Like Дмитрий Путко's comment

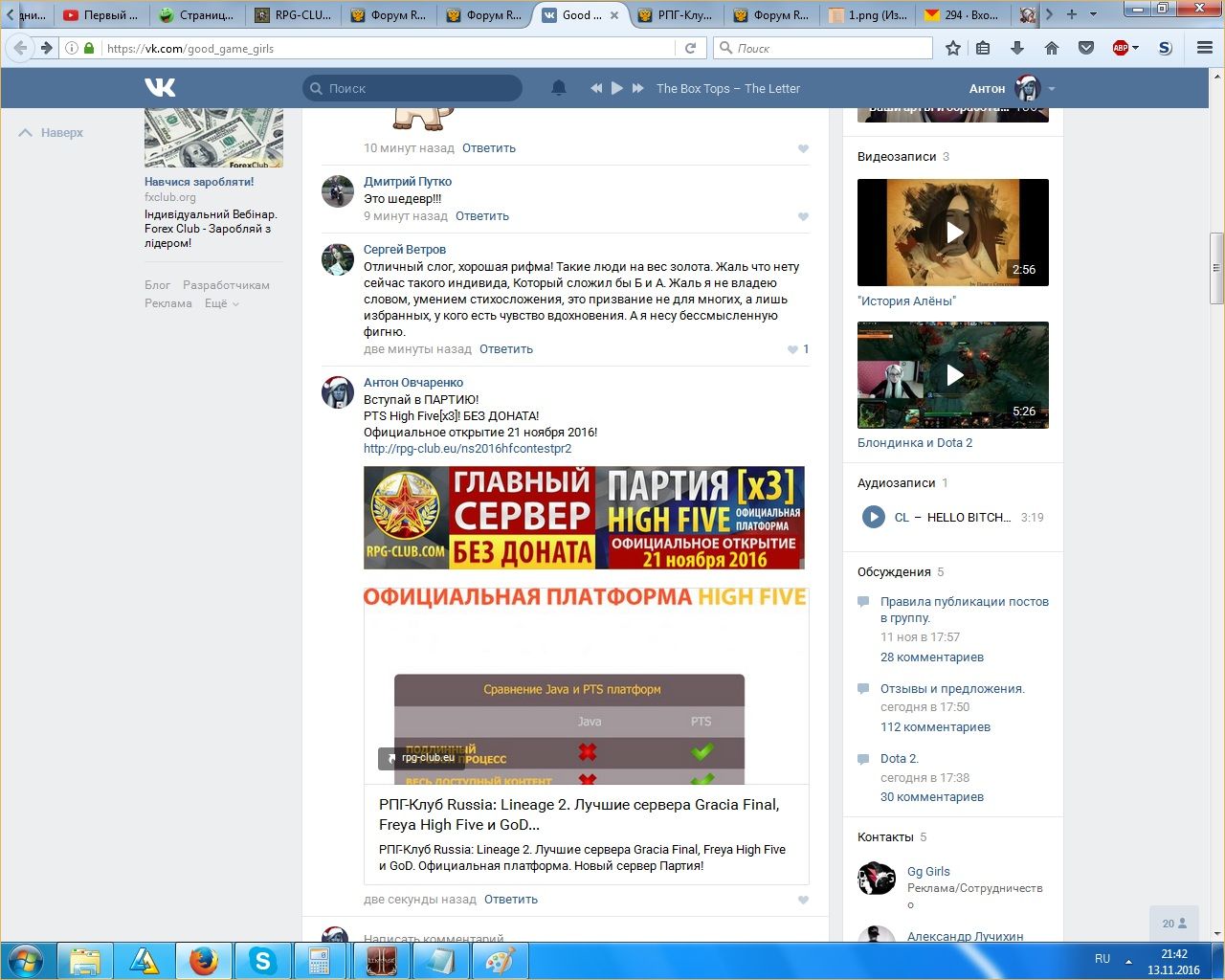point(803,216)
